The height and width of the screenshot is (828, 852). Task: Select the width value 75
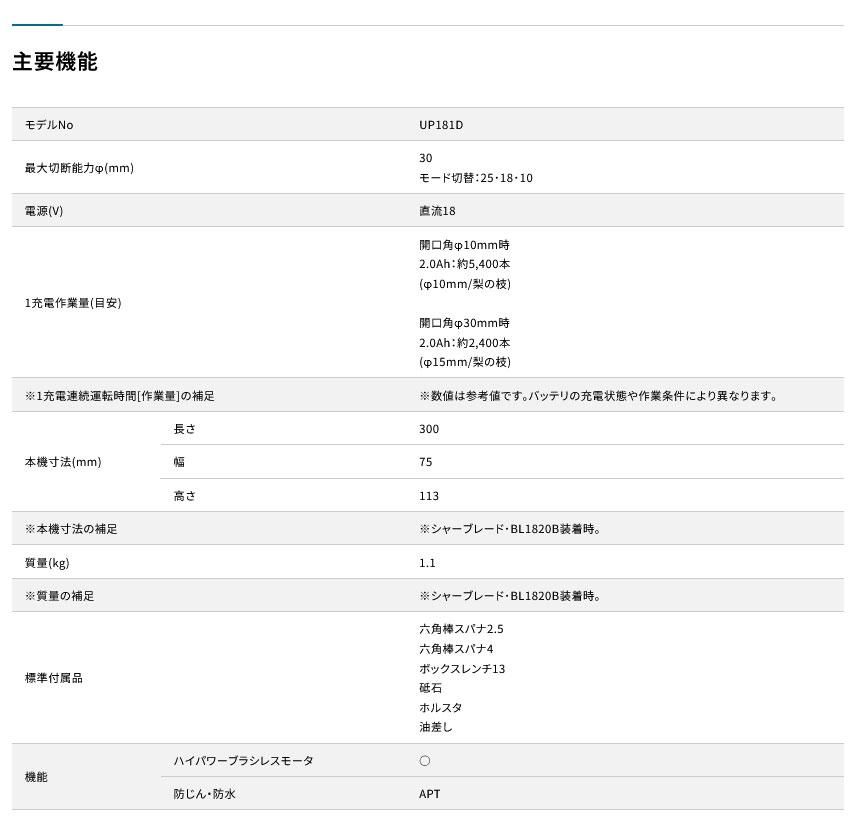tap(425, 462)
